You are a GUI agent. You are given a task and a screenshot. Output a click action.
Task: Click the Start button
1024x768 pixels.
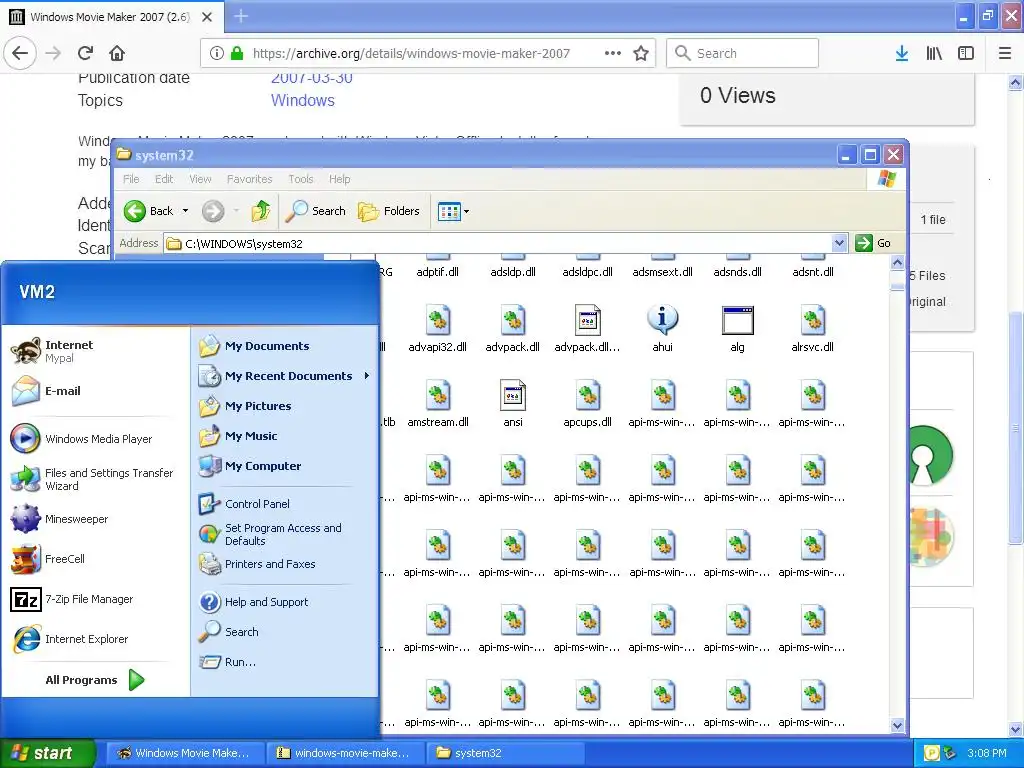click(48, 753)
